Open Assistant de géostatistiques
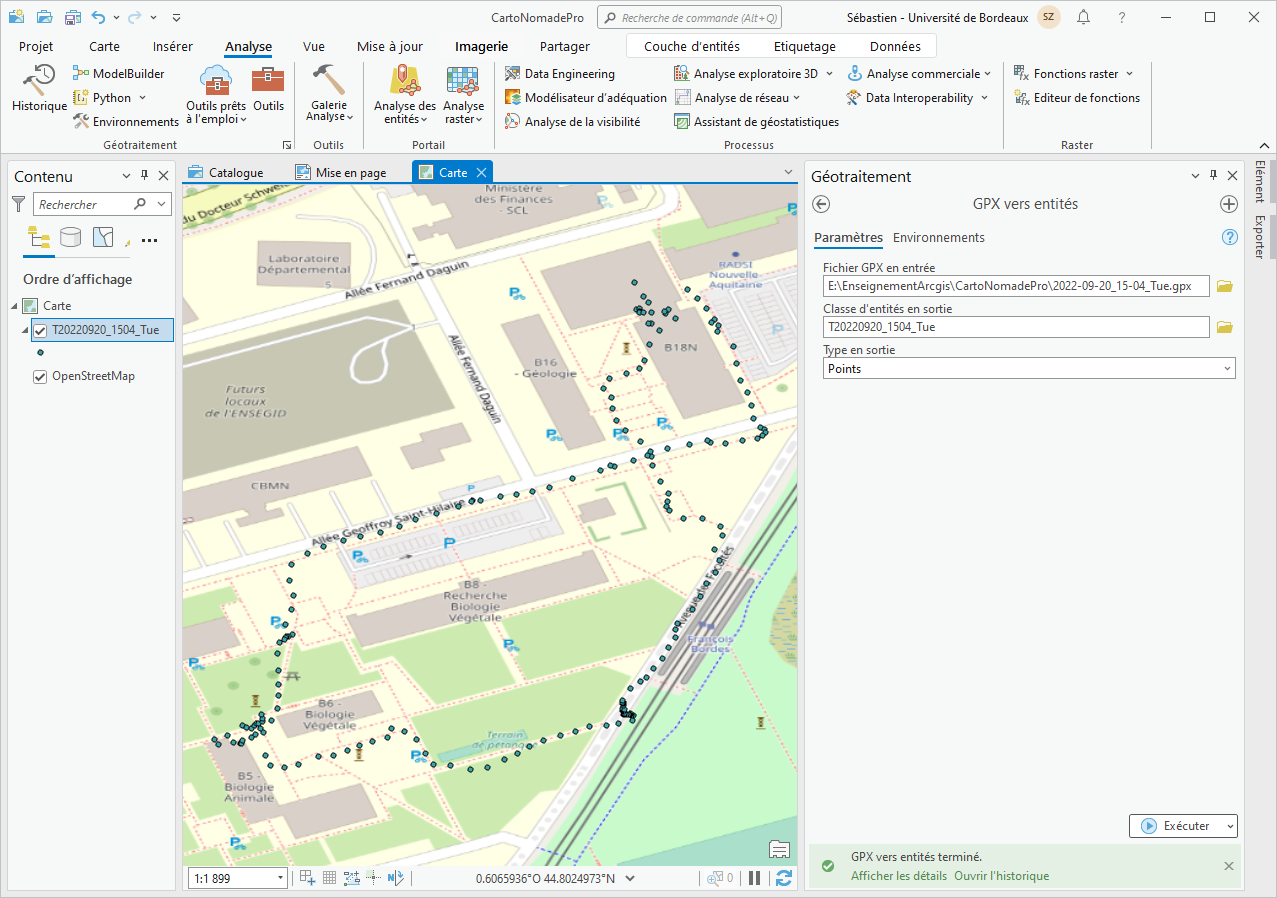 [x=765, y=121]
